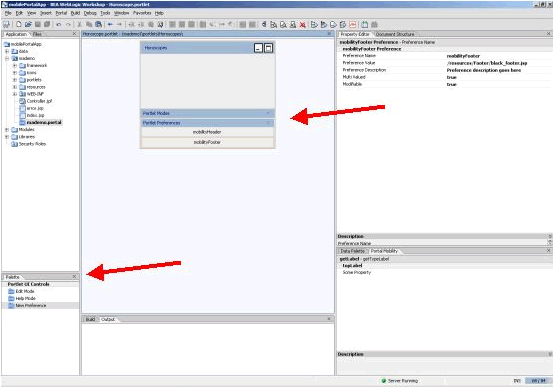Click the Paste clipboard toolbar icon
The image size is (553, 388).
99,24
